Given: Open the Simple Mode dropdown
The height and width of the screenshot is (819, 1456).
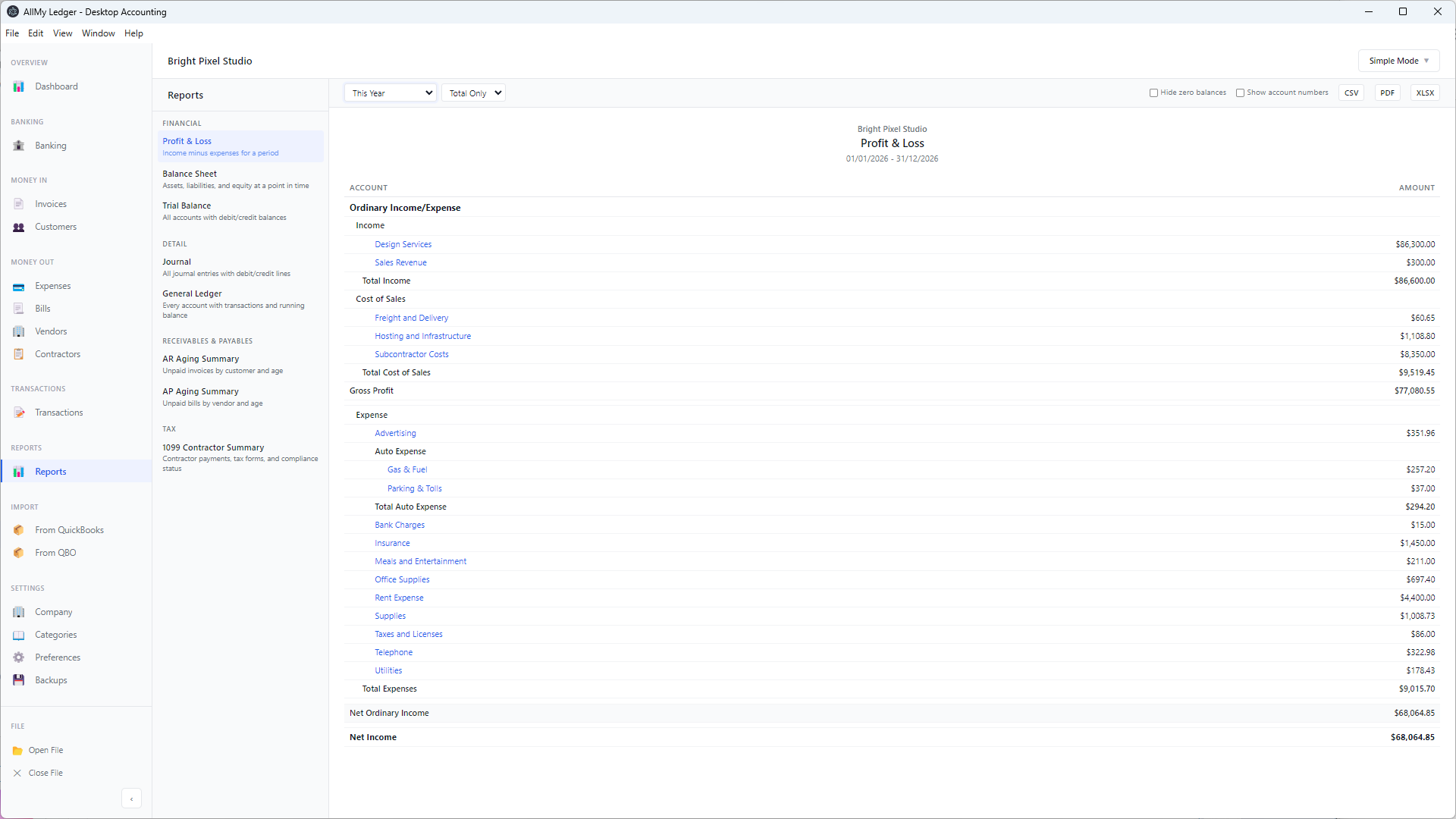Looking at the screenshot, I should point(1398,61).
